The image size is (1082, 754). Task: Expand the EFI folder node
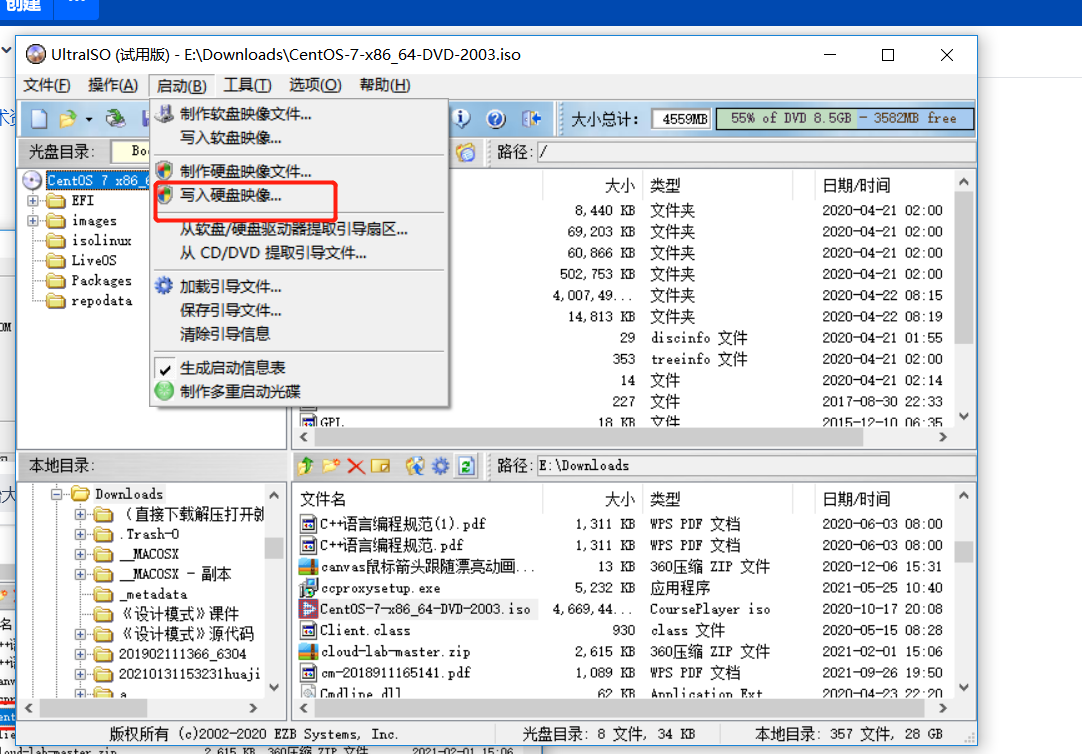32,201
